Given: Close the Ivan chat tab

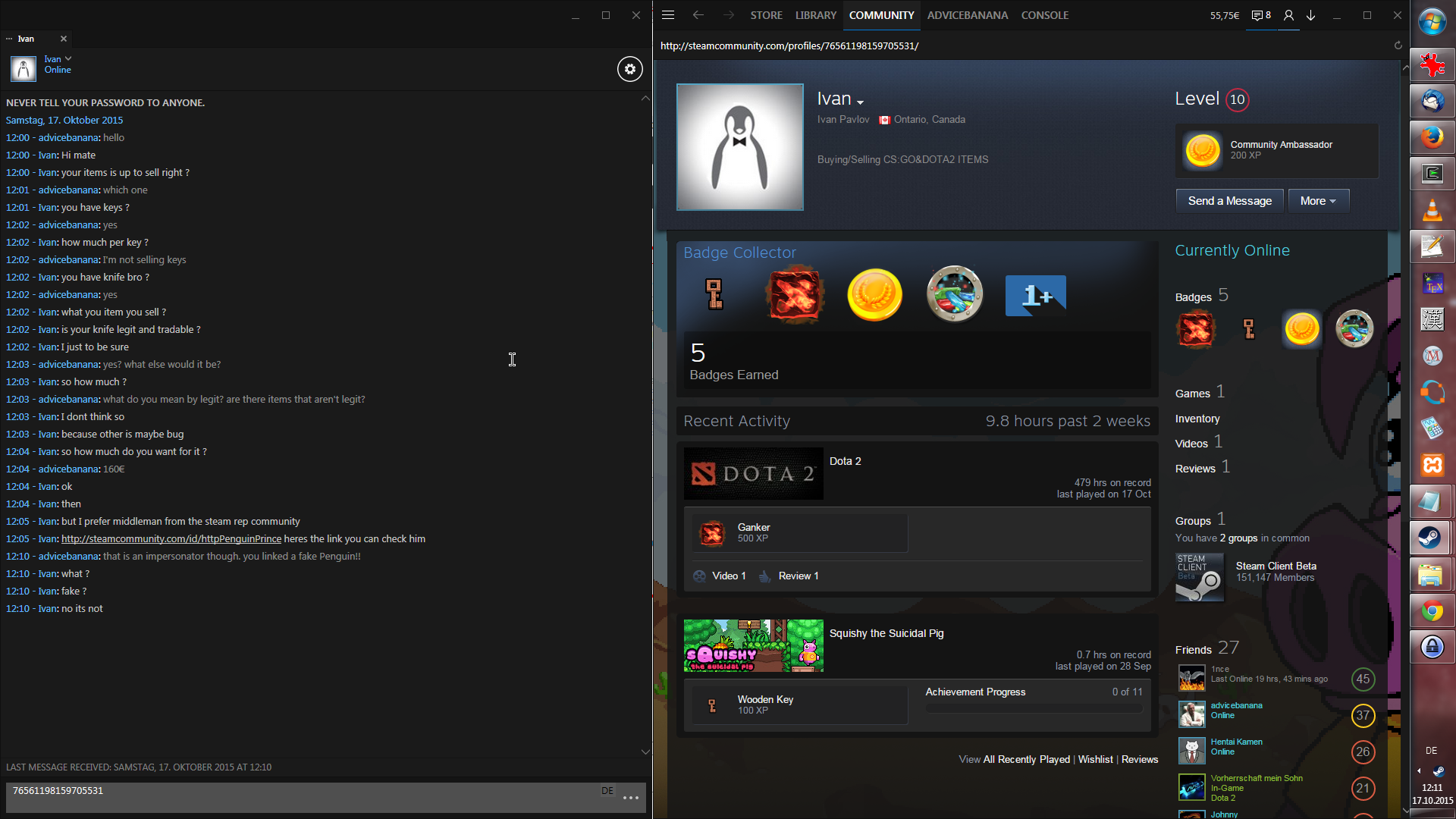Looking at the screenshot, I should tap(64, 39).
